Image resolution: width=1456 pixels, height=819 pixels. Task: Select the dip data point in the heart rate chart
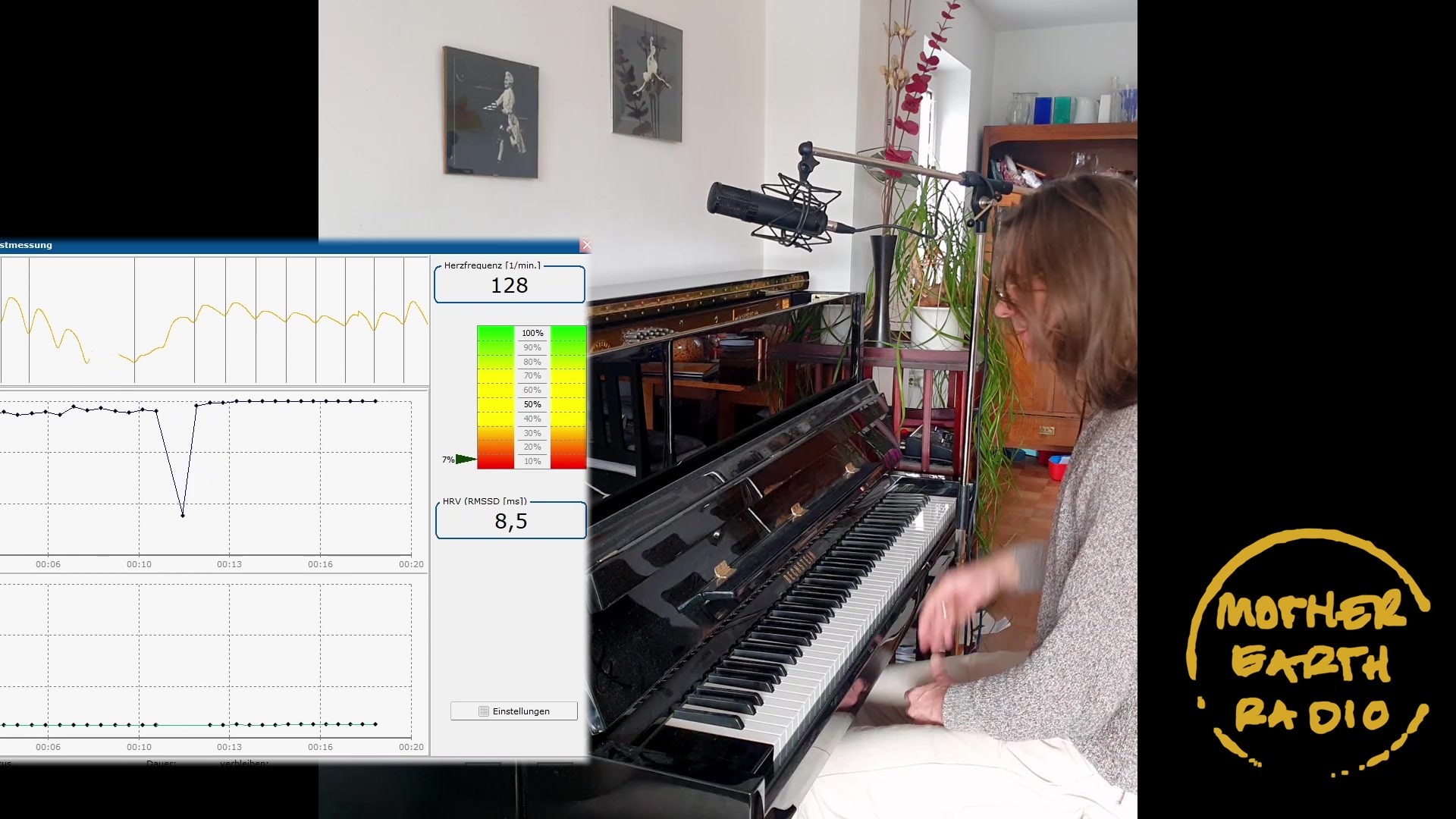coord(183,514)
